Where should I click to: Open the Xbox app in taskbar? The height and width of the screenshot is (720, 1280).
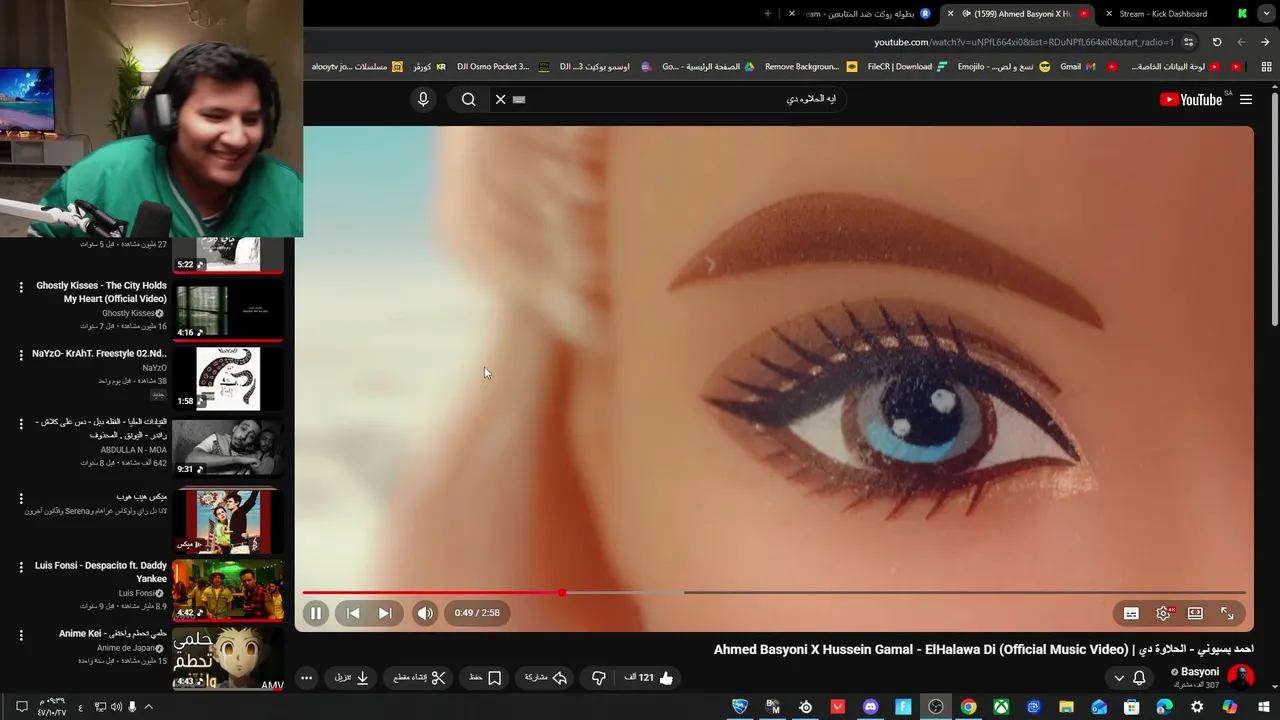pyautogui.click(x=1001, y=707)
